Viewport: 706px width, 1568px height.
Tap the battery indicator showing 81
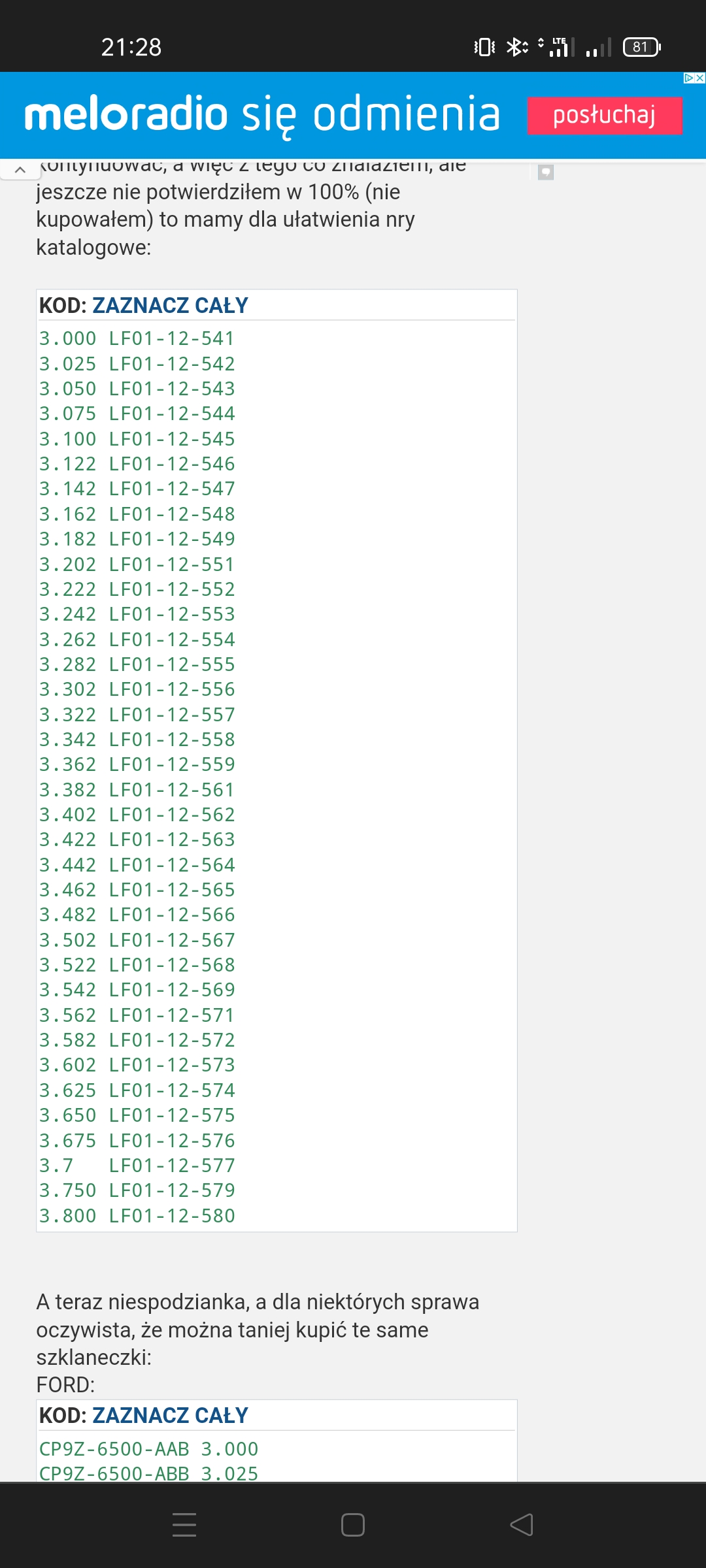click(x=642, y=47)
